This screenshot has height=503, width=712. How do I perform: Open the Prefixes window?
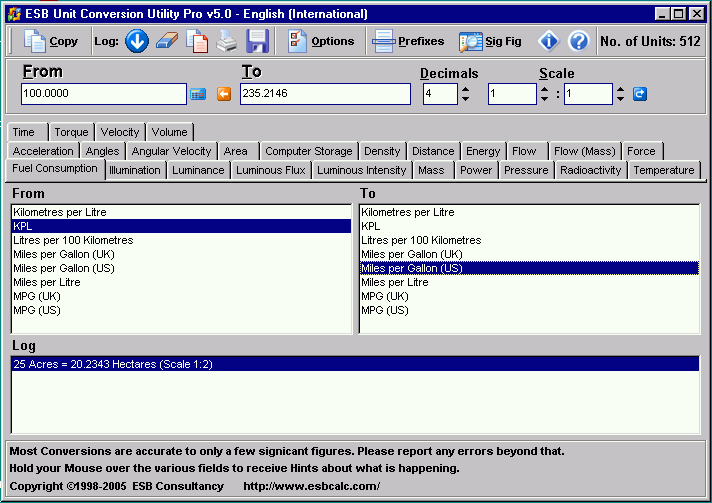point(408,41)
